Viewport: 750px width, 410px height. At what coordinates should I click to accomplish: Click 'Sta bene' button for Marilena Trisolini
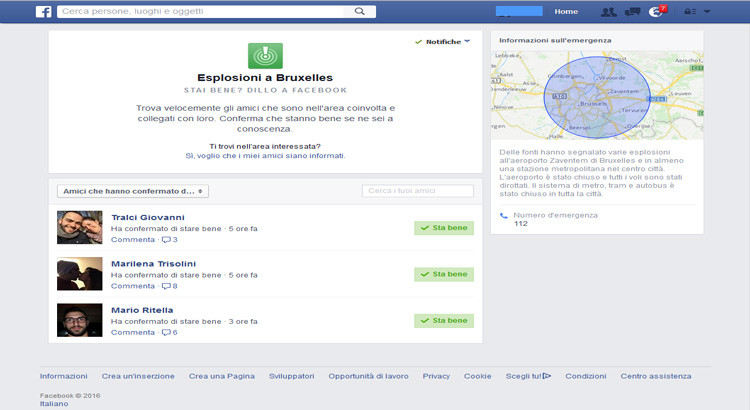(x=444, y=275)
